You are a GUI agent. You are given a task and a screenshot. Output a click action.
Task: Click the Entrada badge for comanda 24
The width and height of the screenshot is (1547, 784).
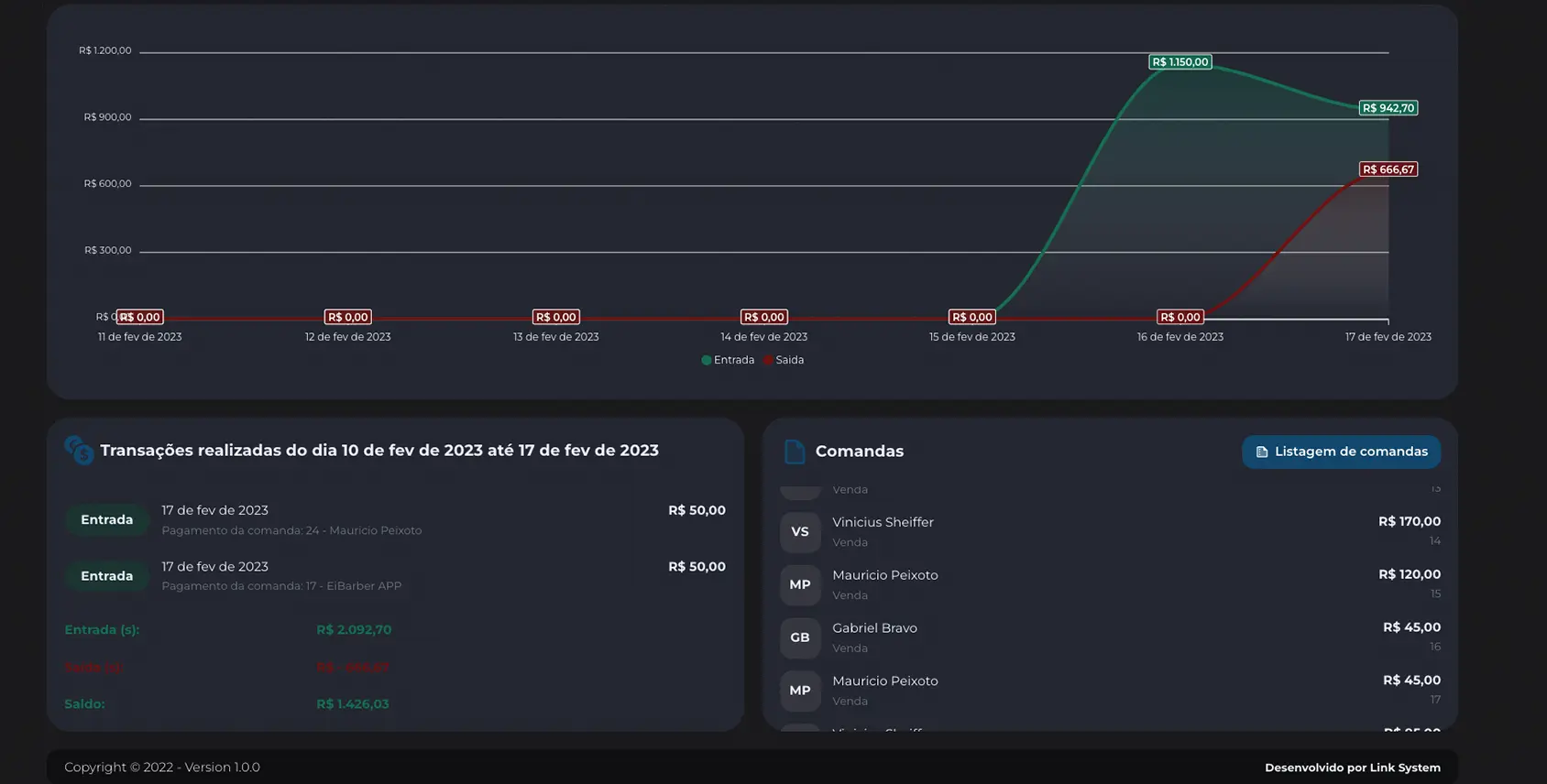107,519
